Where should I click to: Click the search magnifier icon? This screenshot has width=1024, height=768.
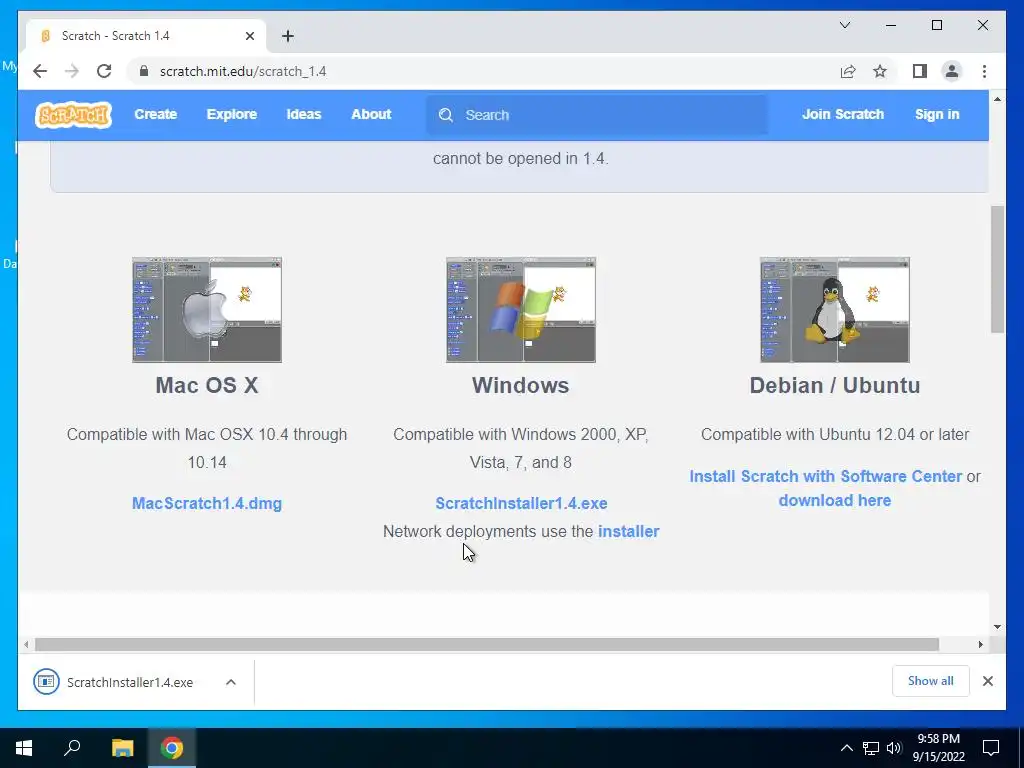click(446, 115)
